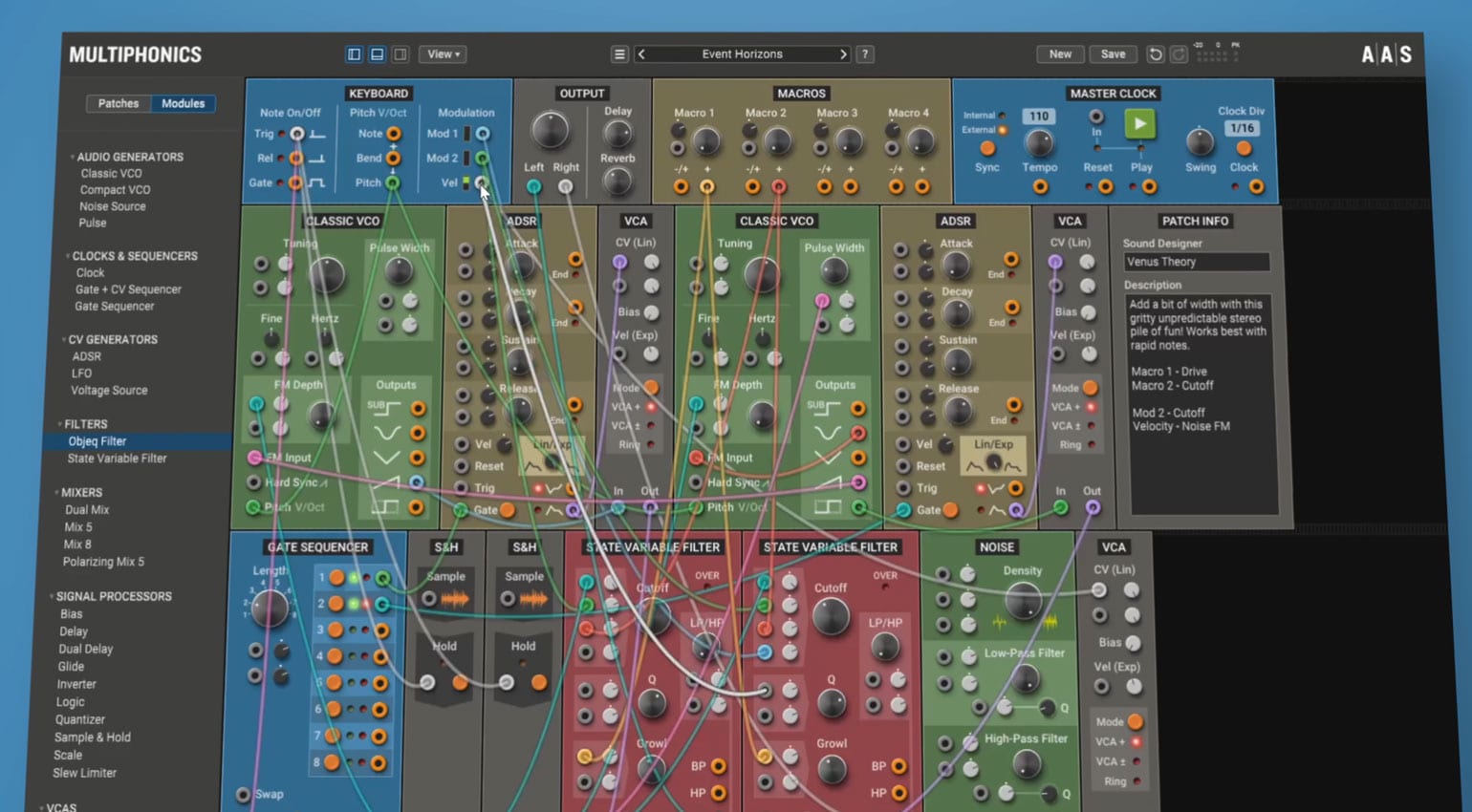Click the New button
Viewport: 1472px width, 812px height.
1060,54
